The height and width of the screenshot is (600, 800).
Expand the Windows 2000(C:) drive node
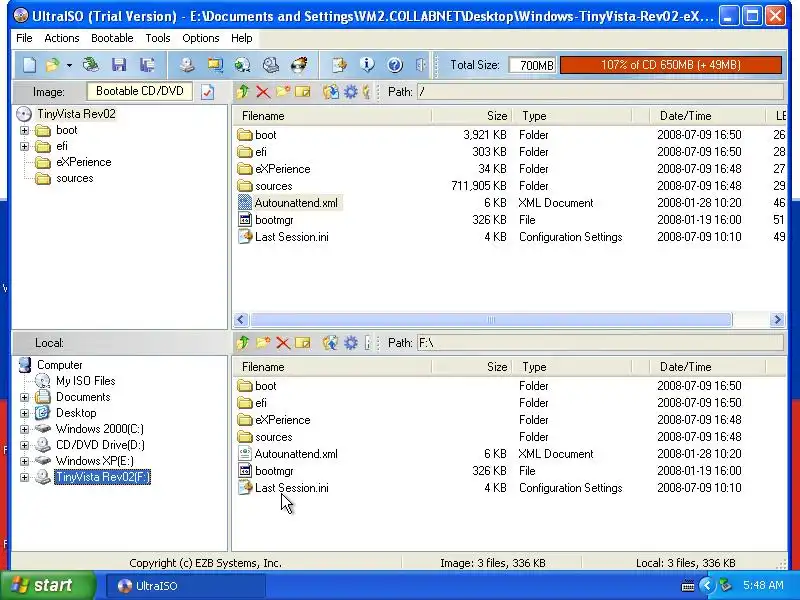(24, 429)
